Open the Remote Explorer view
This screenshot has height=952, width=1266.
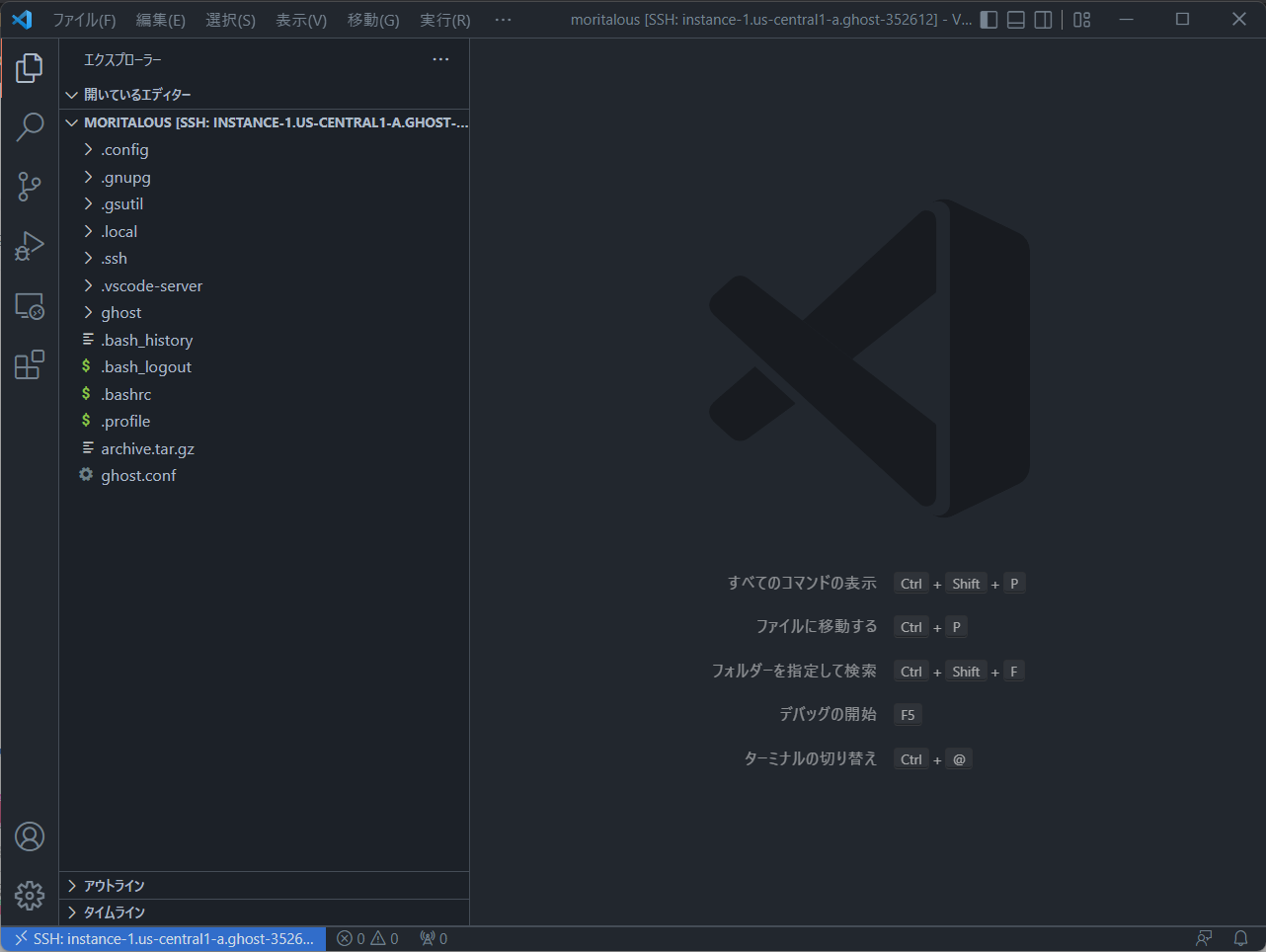tap(30, 306)
